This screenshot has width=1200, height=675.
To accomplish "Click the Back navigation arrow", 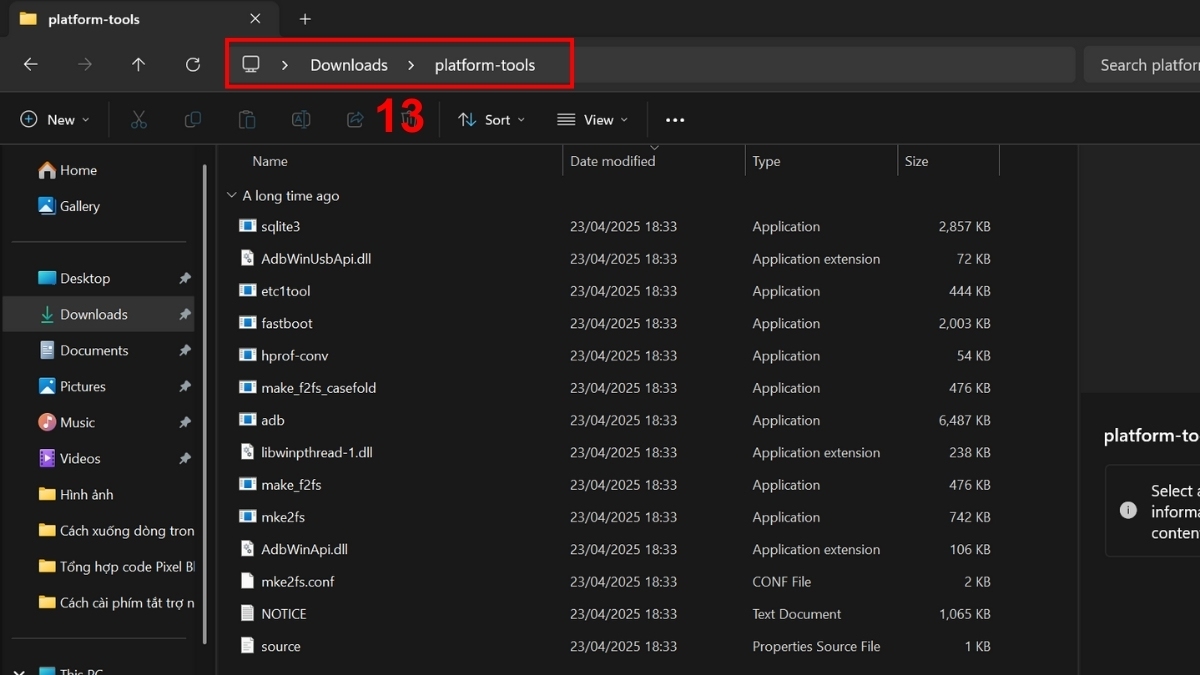I will pos(31,65).
